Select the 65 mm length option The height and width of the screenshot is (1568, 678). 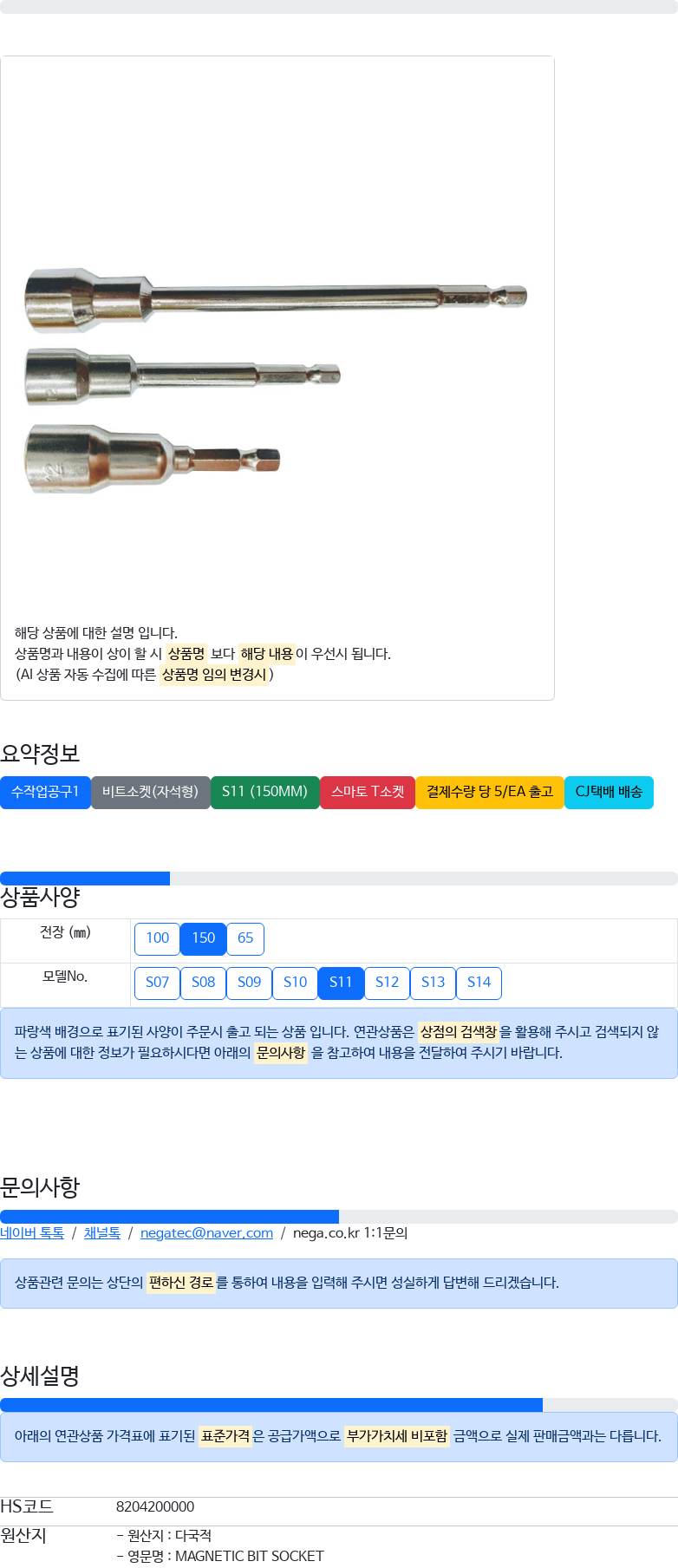point(245,938)
